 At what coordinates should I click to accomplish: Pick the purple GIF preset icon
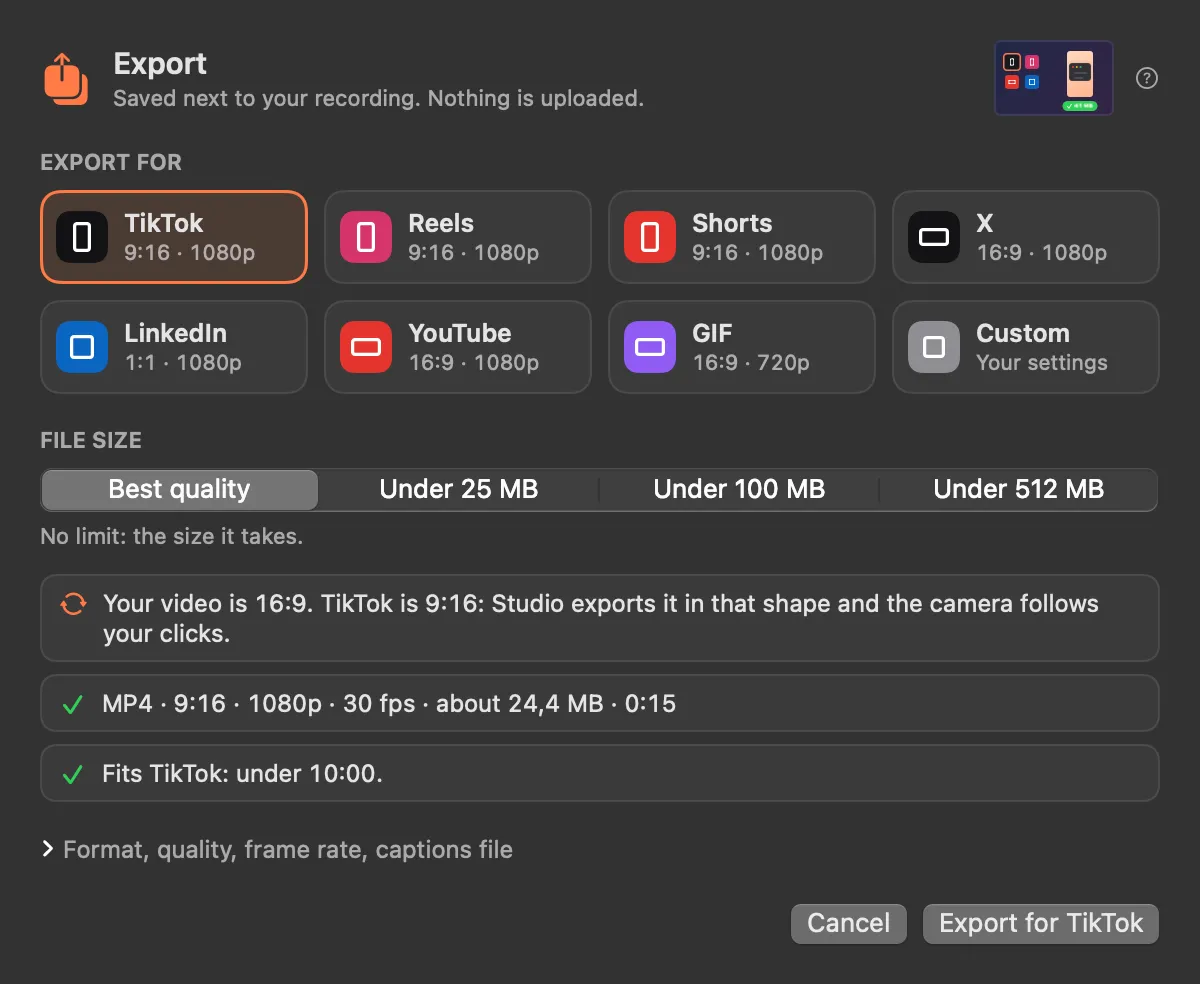pos(650,347)
